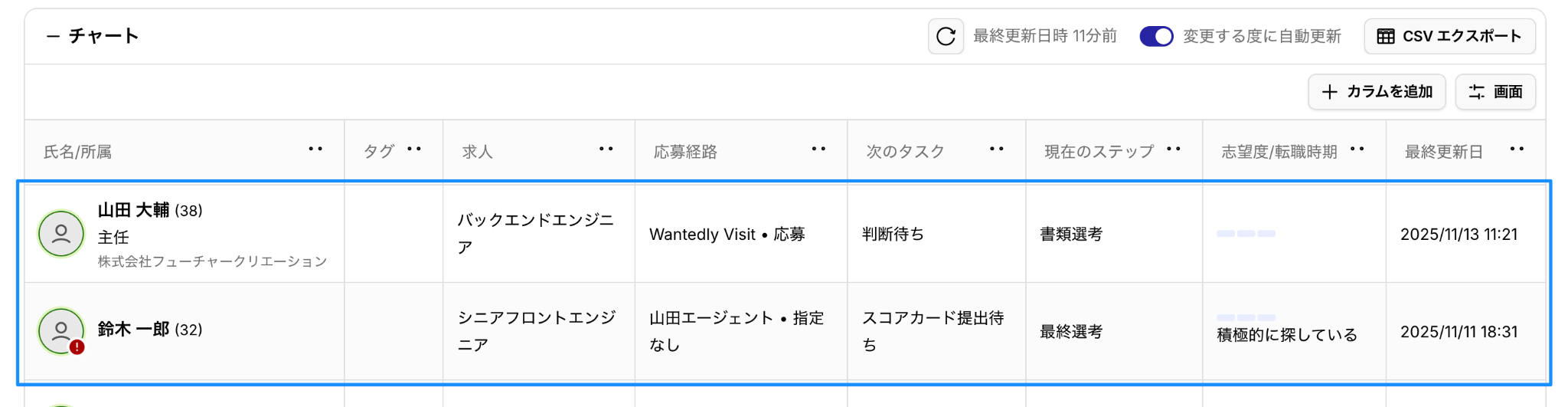Click 鈴木 一郎's 志望度 rating bar
Image resolution: width=1568 pixels, height=407 pixels.
click(1246, 317)
